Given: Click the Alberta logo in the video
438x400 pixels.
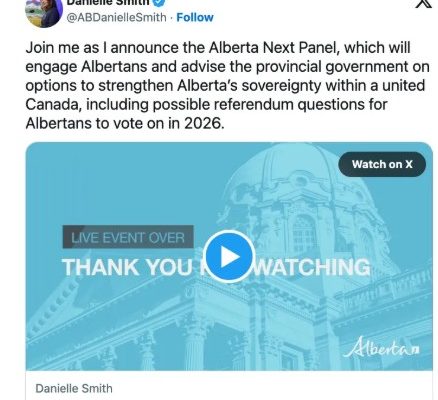Looking at the screenshot, I should coord(381,348).
